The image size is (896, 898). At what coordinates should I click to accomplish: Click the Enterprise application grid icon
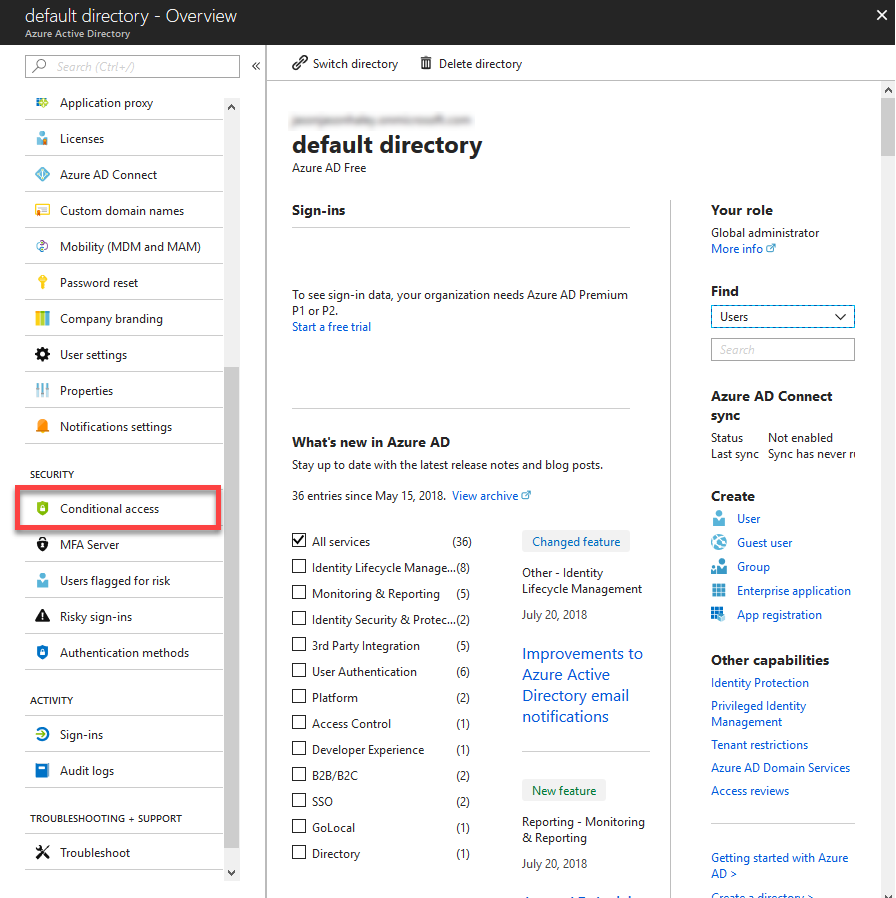pos(719,590)
